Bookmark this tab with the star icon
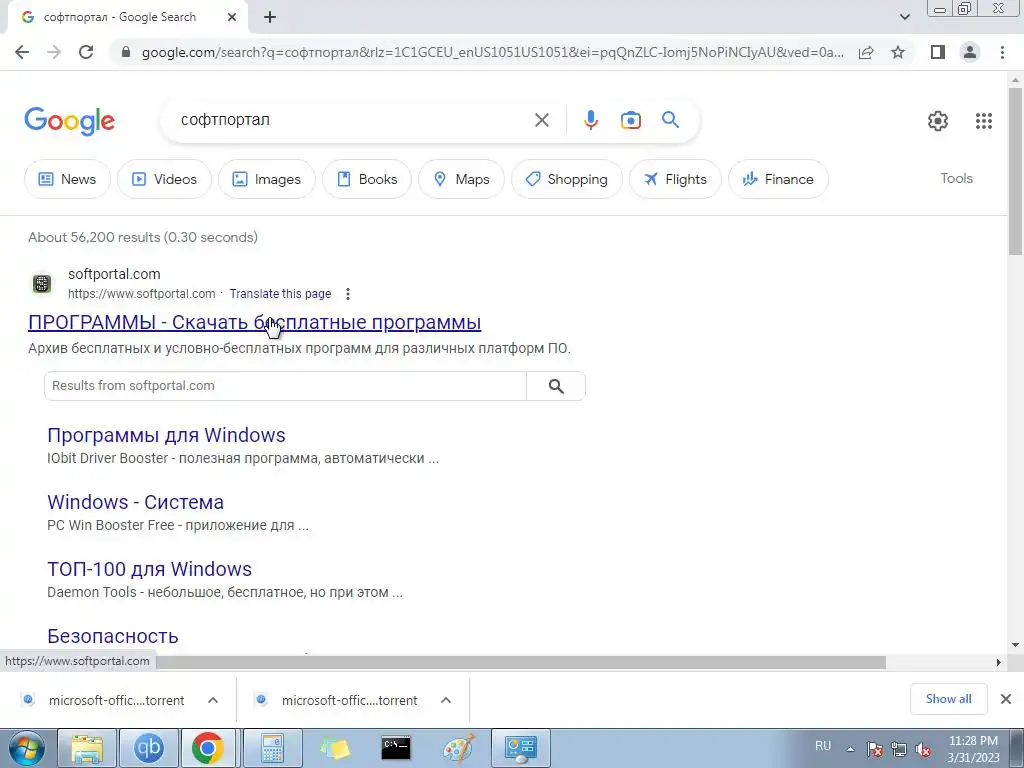1024x768 pixels. [x=898, y=52]
